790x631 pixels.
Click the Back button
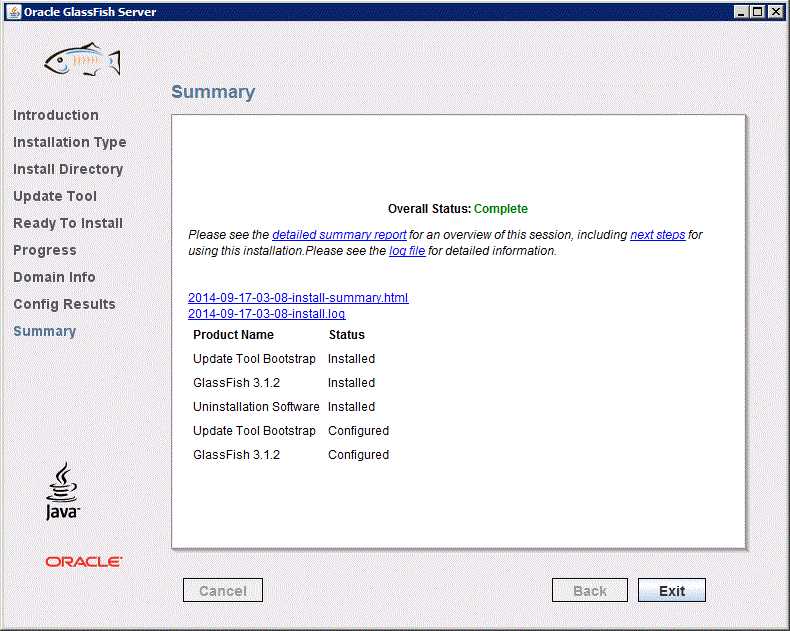pyautogui.click(x=589, y=590)
